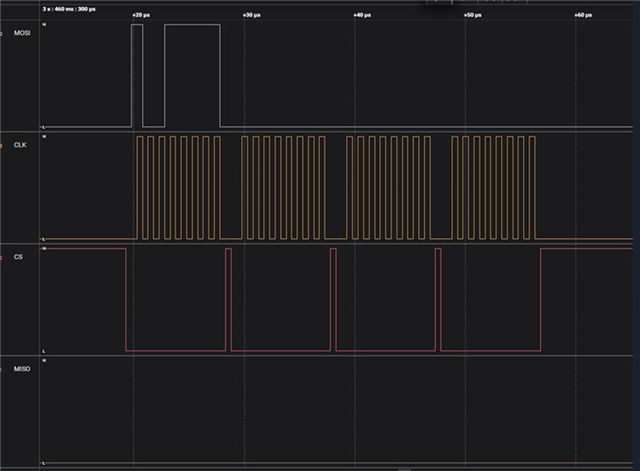Select the MOSI channel label
The image size is (640, 471).
pyautogui.click(x=21, y=33)
